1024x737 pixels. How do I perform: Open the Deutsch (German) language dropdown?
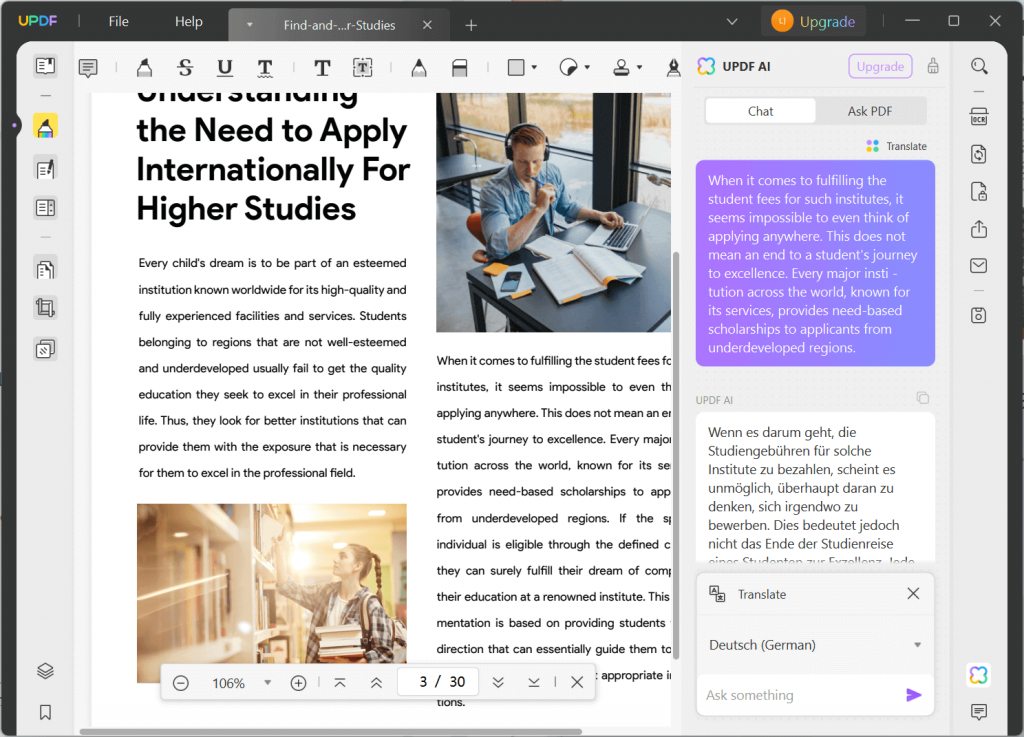tap(814, 645)
